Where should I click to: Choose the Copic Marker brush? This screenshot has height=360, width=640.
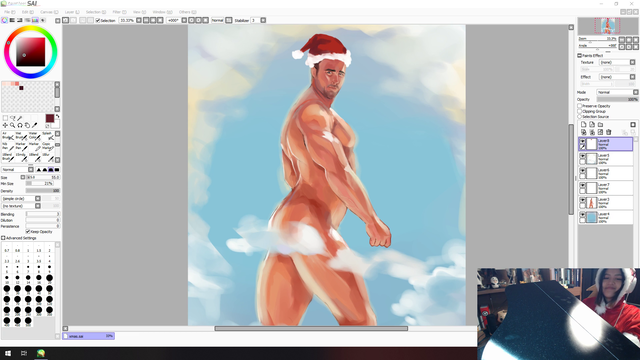47,147
